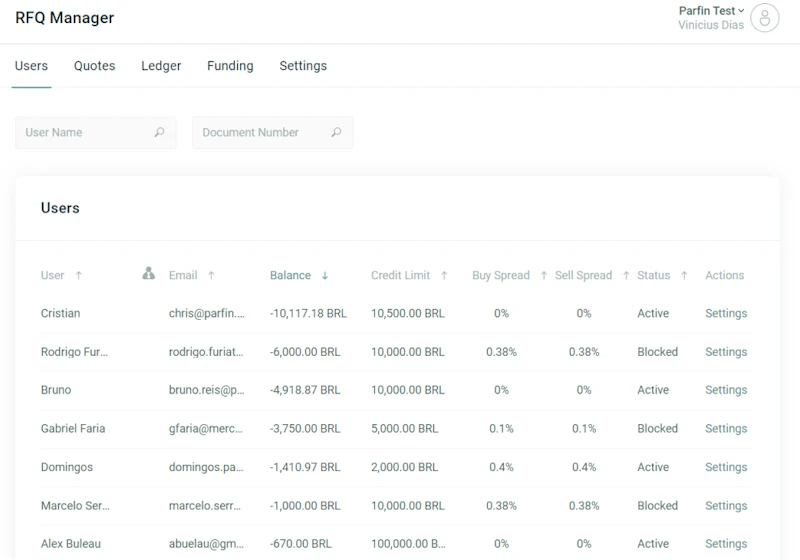Sort by Status column arrow
Screen dimensions: 800x560
(684, 275)
